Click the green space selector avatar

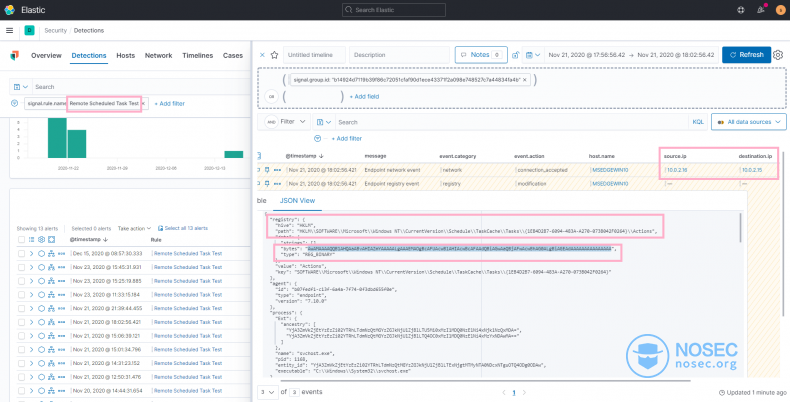[29, 31]
